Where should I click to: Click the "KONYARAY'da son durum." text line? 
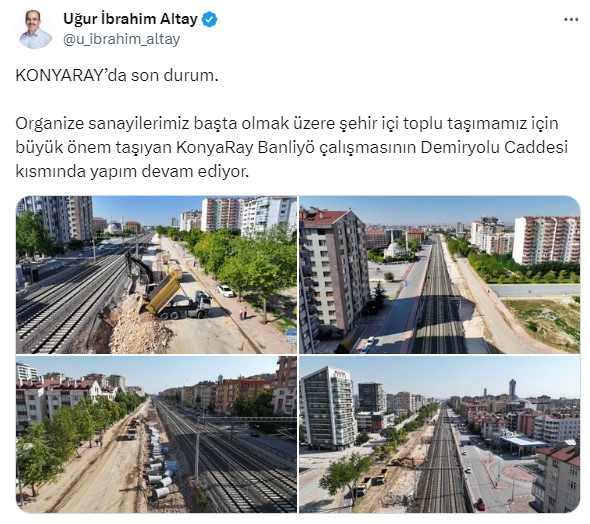[117, 76]
